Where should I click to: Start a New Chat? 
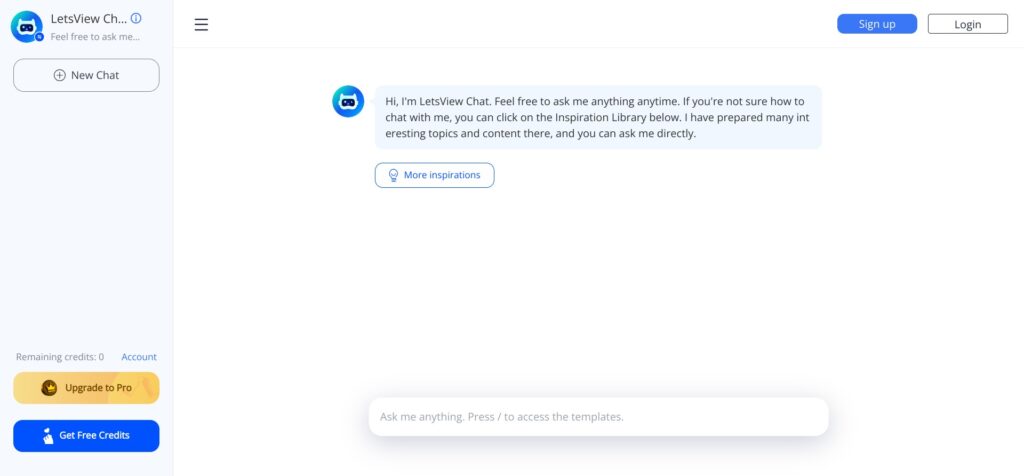point(86,75)
